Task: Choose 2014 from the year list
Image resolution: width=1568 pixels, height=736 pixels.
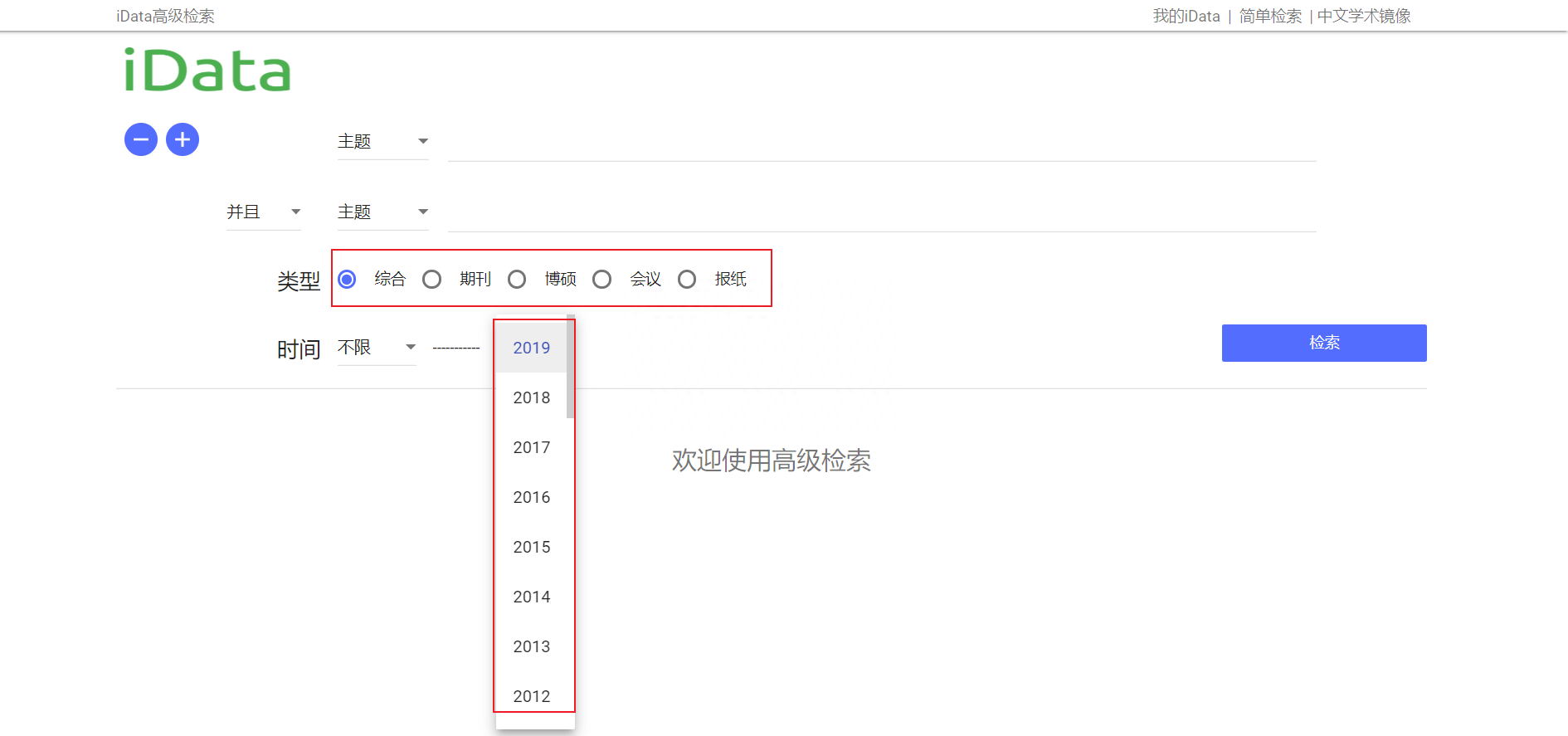Action: pos(531,597)
